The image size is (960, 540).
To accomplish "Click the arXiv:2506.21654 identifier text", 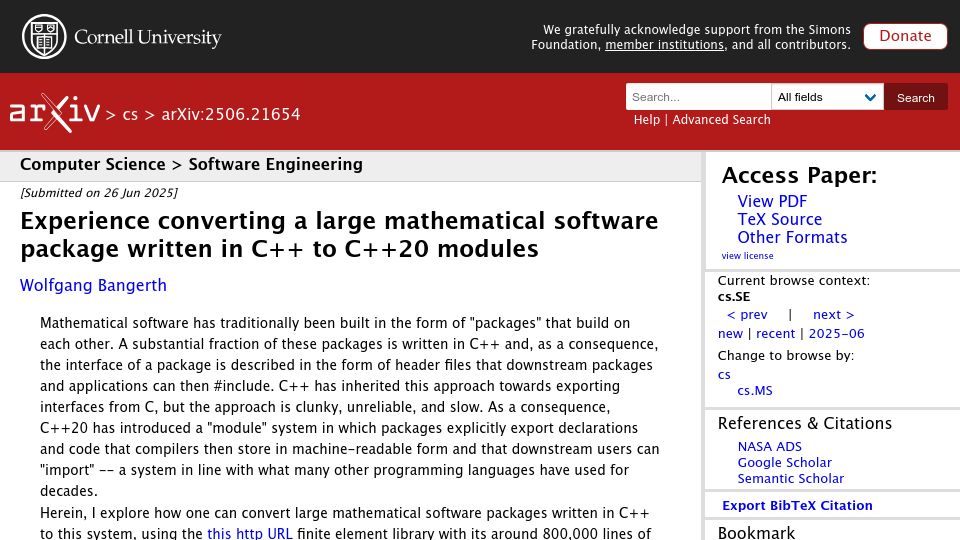I will point(231,114).
